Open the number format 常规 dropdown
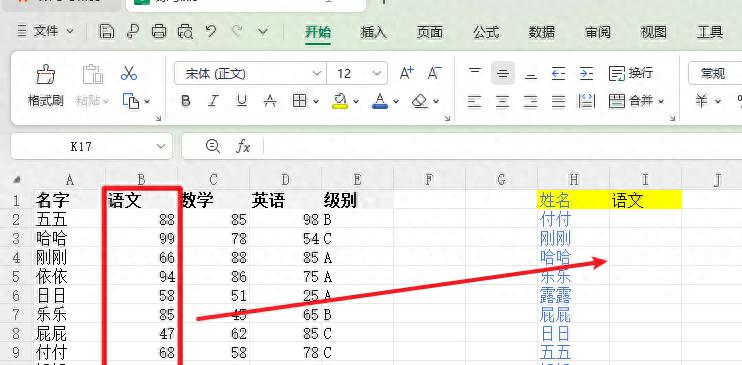The width and height of the screenshot is (742, 365). 715,73
